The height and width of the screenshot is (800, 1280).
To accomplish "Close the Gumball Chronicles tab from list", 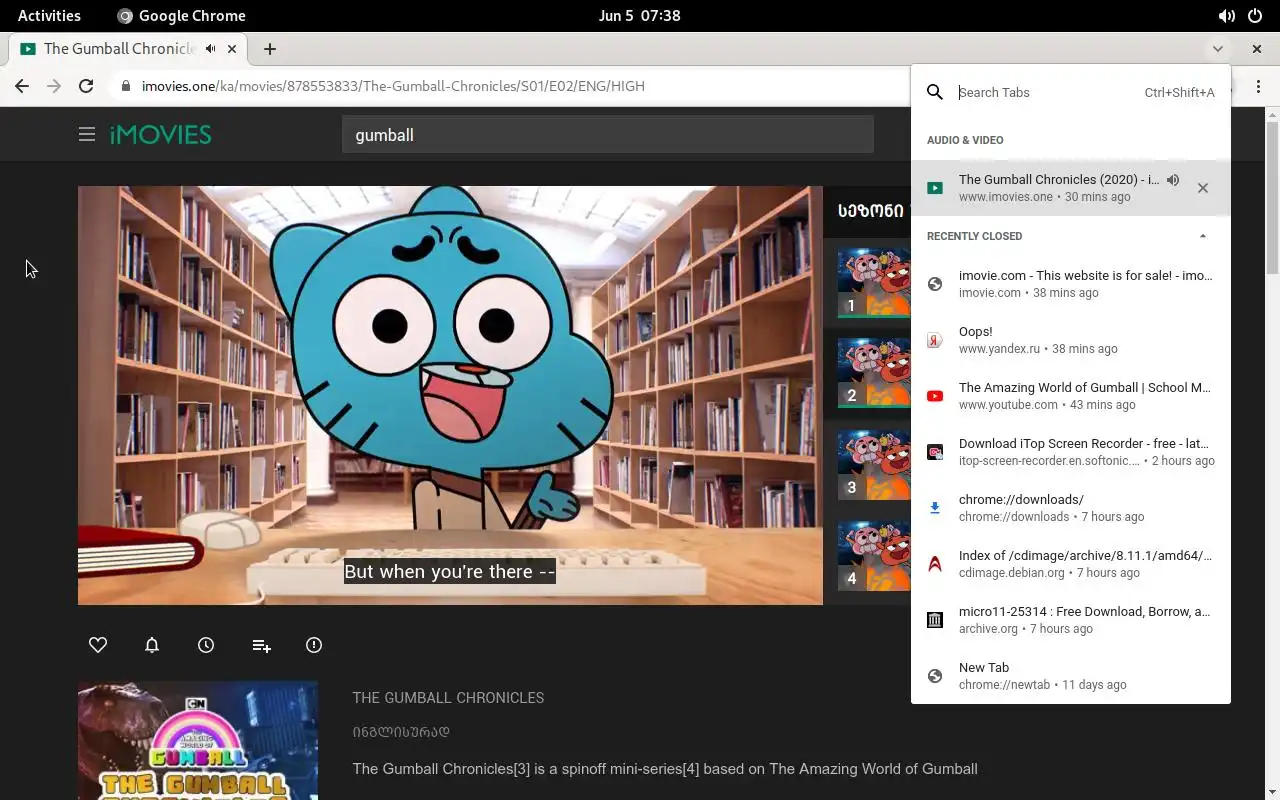I will point(1203,188).
